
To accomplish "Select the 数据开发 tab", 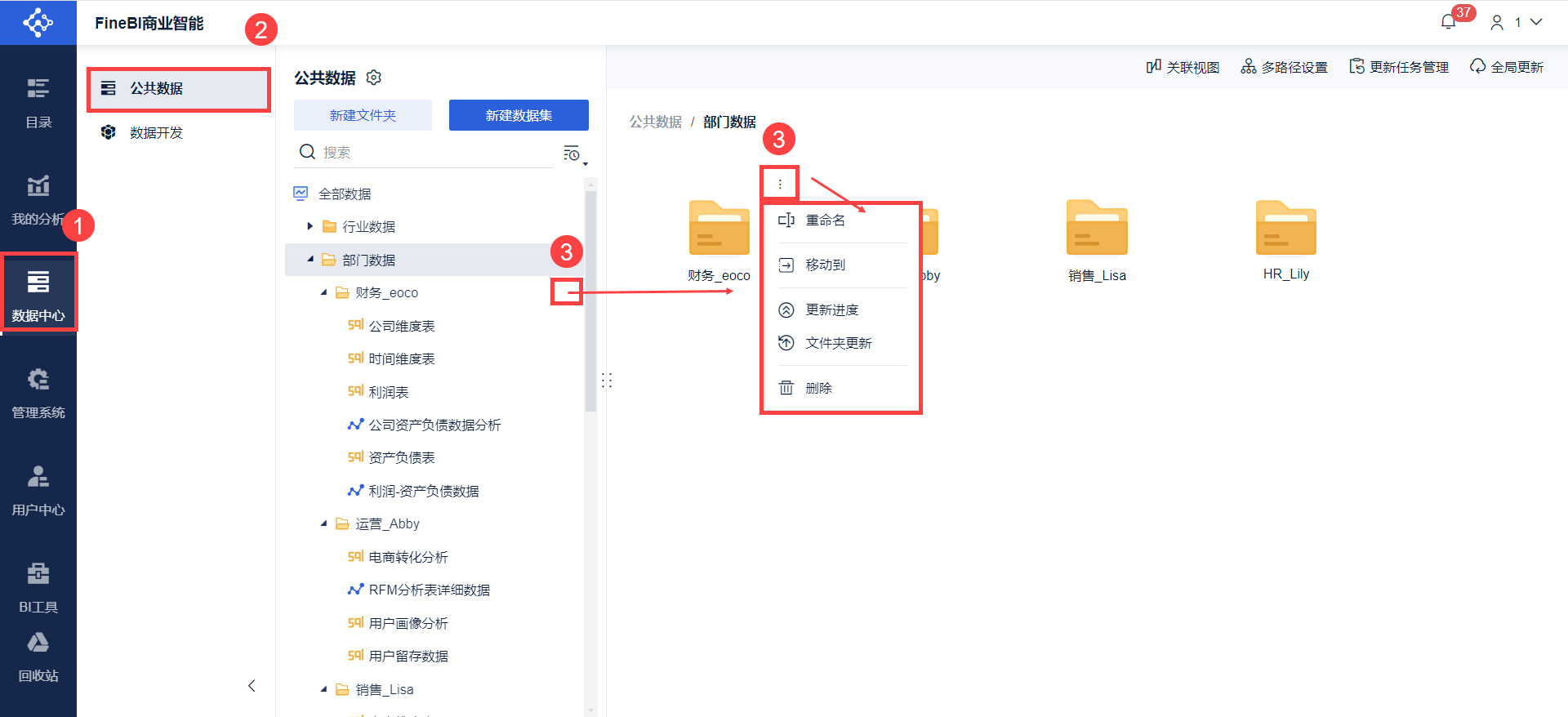I will point(179,132).
